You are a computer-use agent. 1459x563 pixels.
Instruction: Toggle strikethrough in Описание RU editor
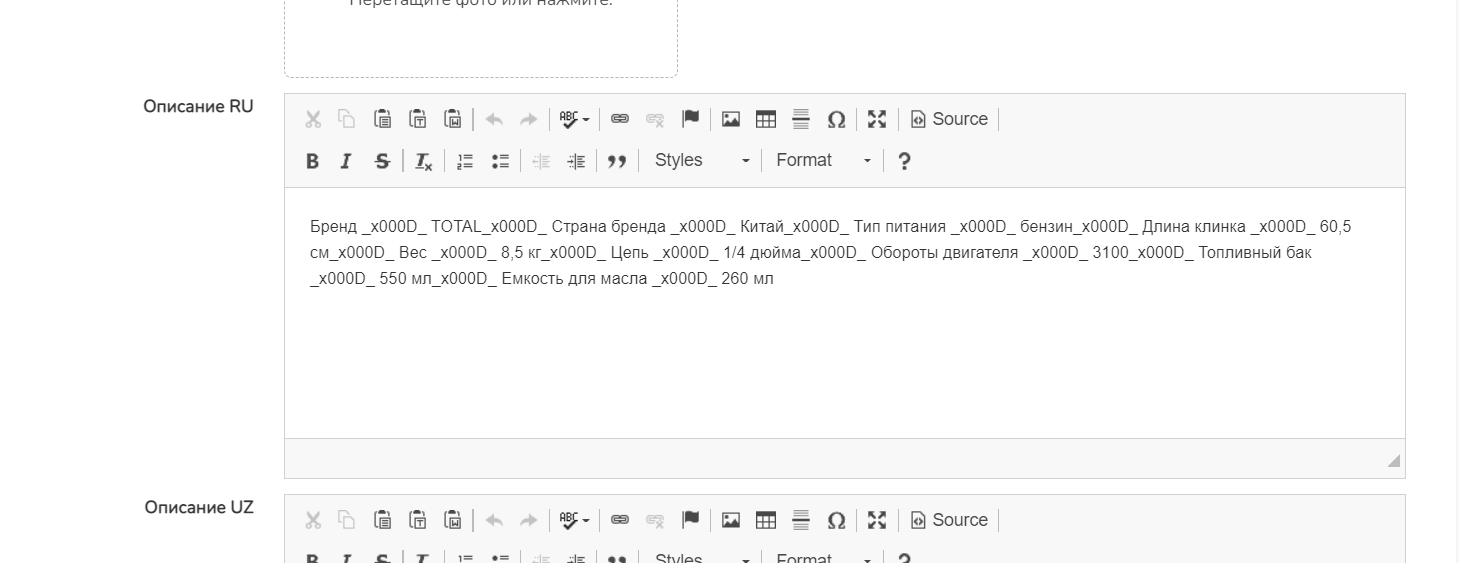(382, 161)
